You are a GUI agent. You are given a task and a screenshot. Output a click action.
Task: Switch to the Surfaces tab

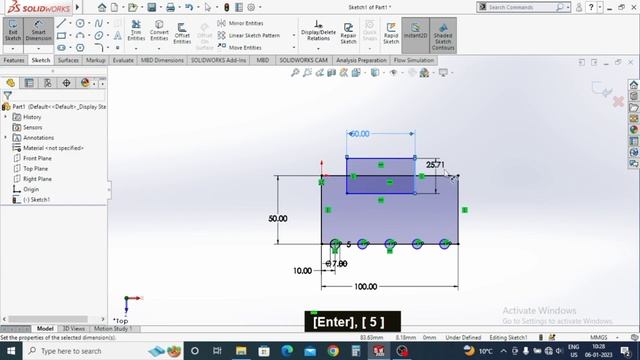click(x=68, y=60)
